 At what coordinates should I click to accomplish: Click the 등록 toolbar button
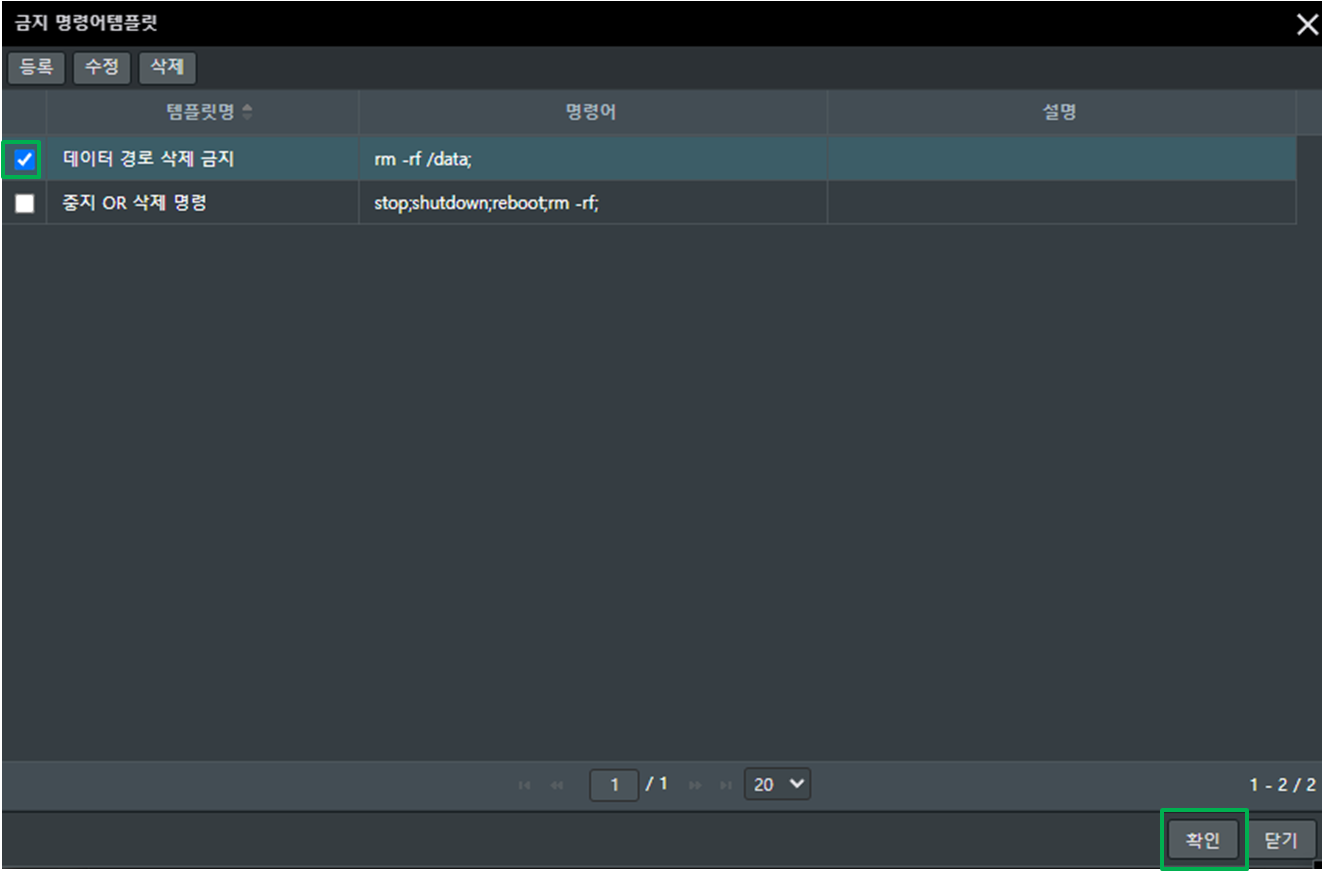[36, 68]
